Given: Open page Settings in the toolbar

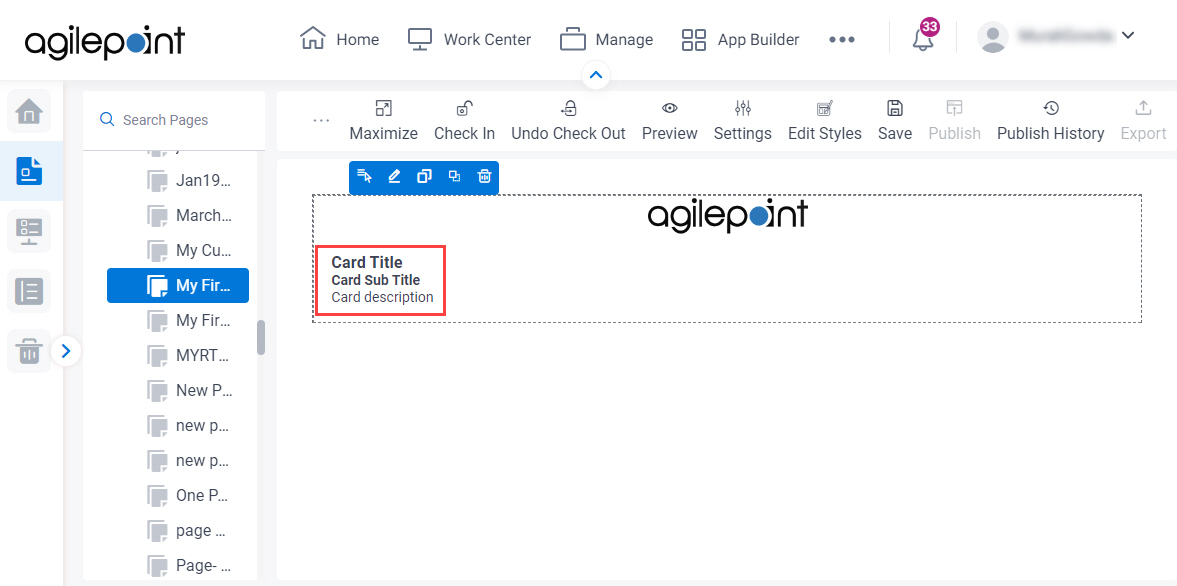Looking at the screenshot, I should (x=742, y=121).
